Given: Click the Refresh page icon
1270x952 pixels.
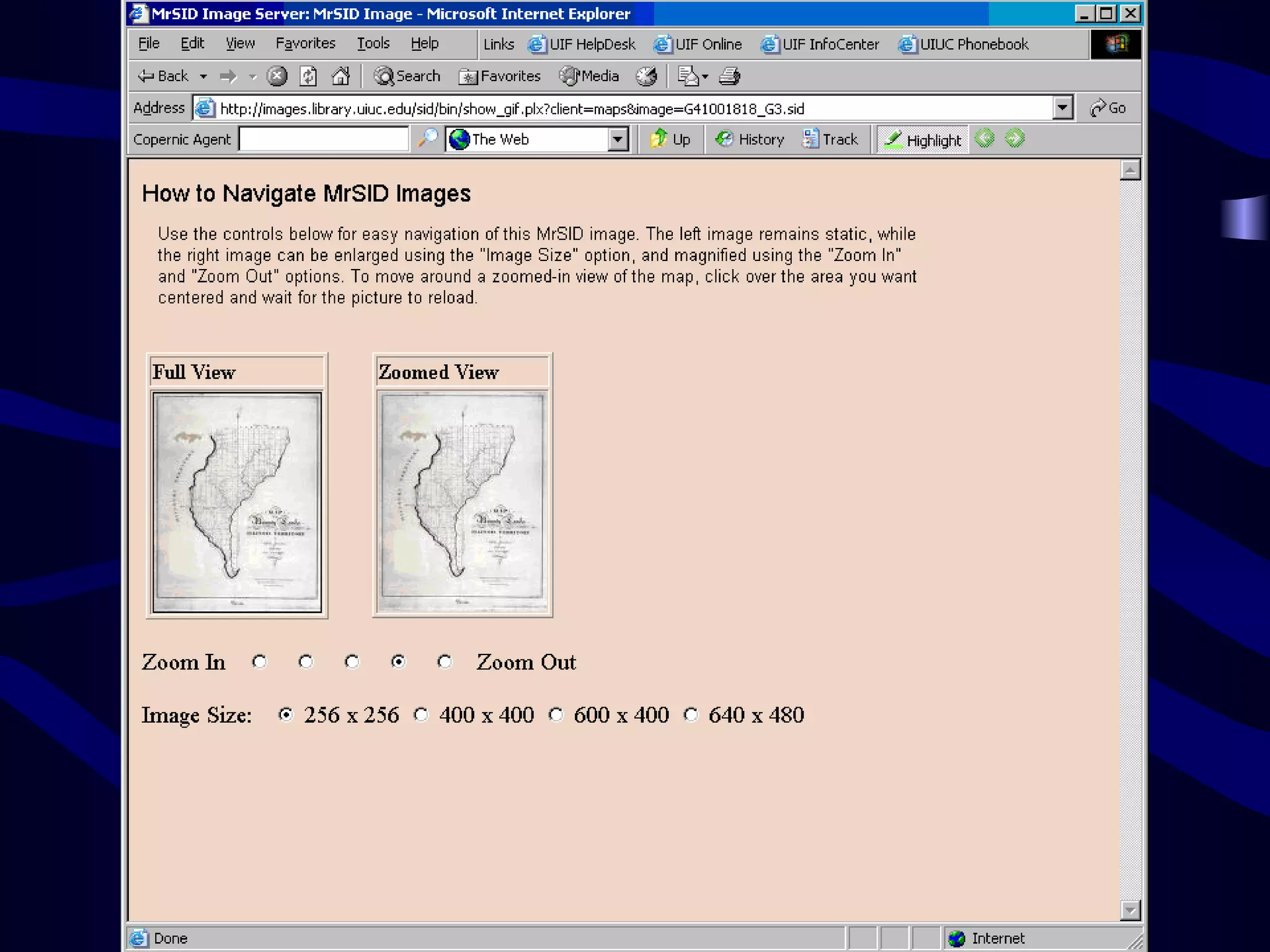Looking at the screenshot, I should click(x=308, y=76).
